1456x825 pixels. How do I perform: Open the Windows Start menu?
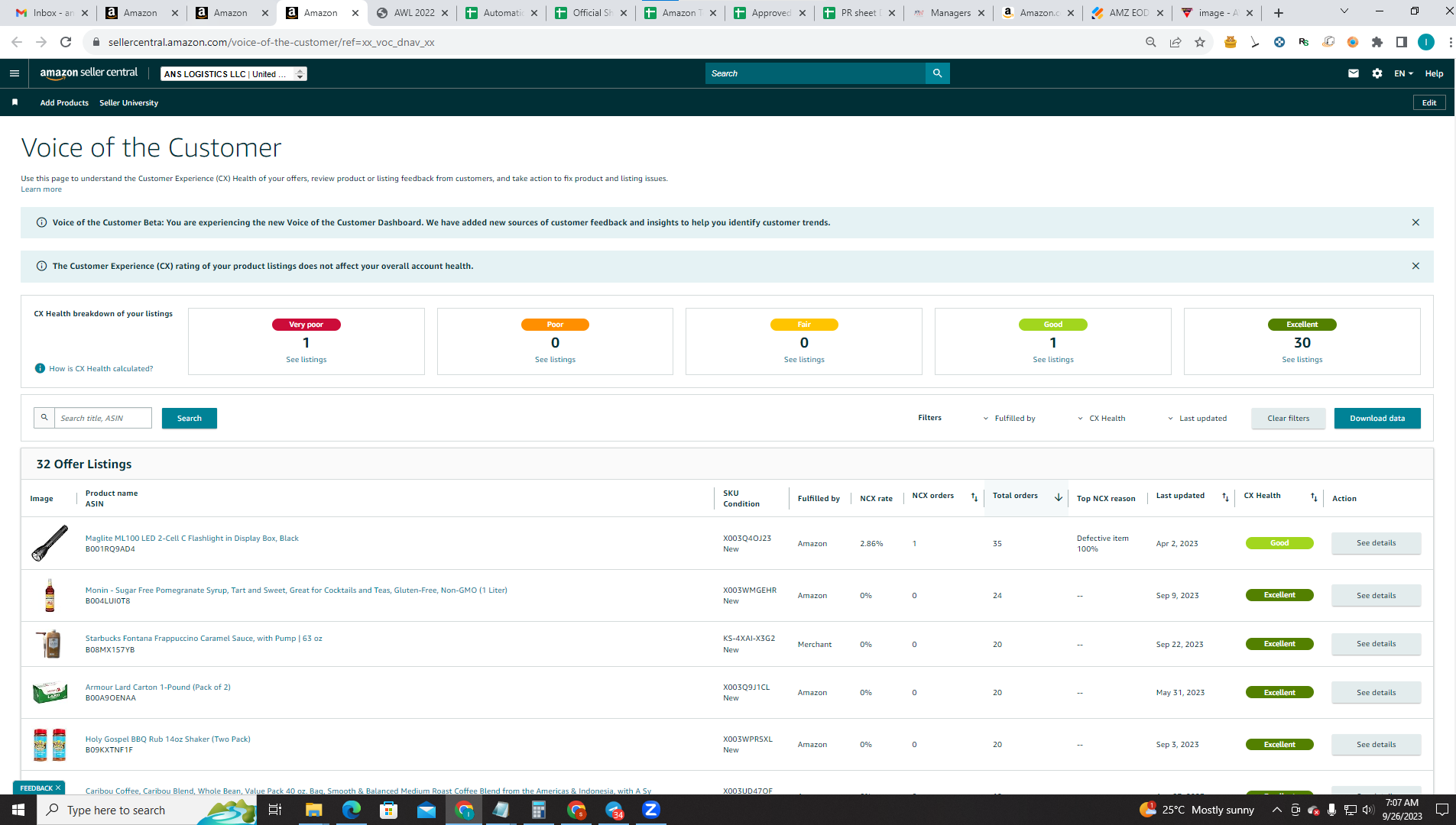click(18, 810)
